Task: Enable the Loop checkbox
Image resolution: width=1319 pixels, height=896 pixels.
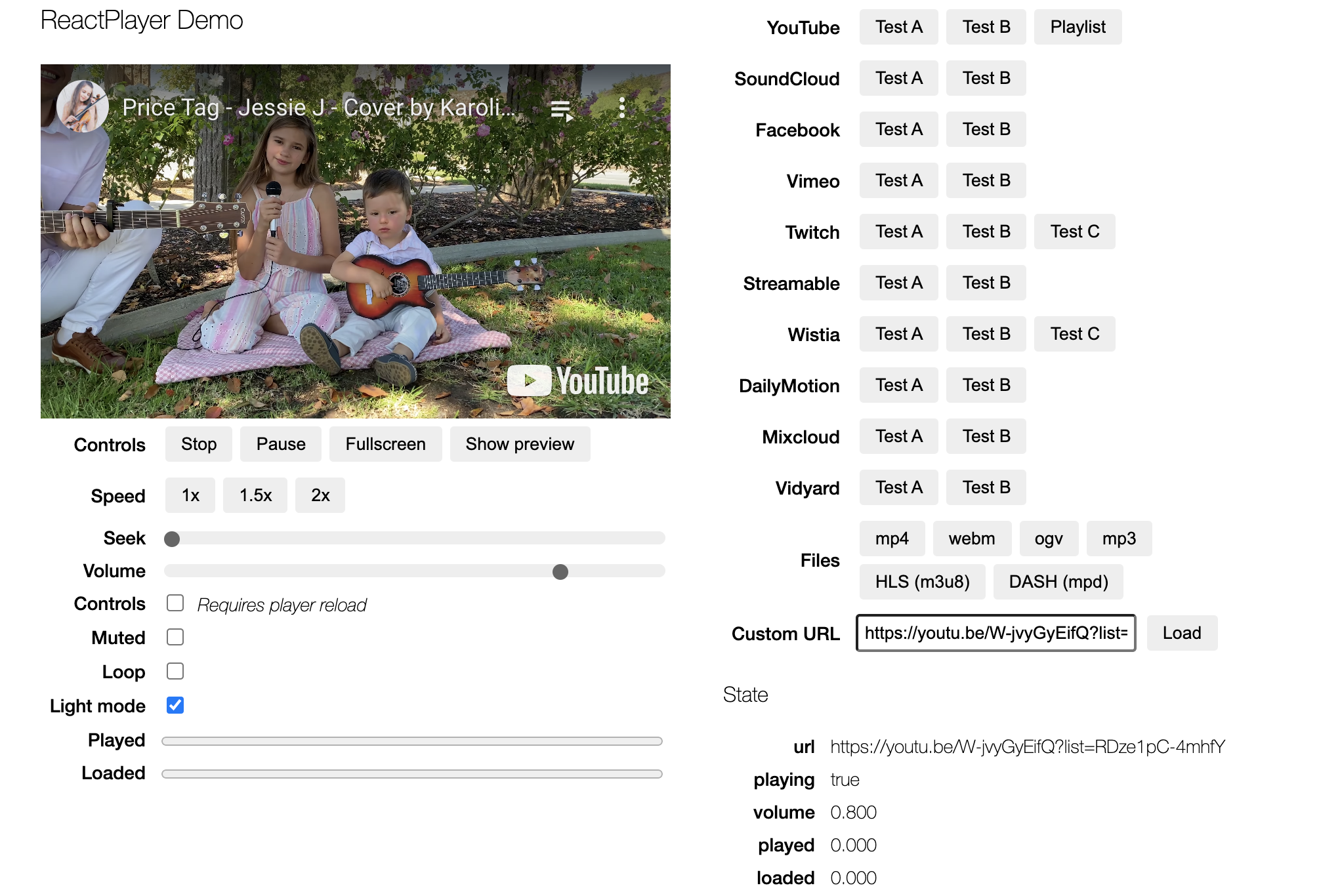Action: click(x=175, y=671)
